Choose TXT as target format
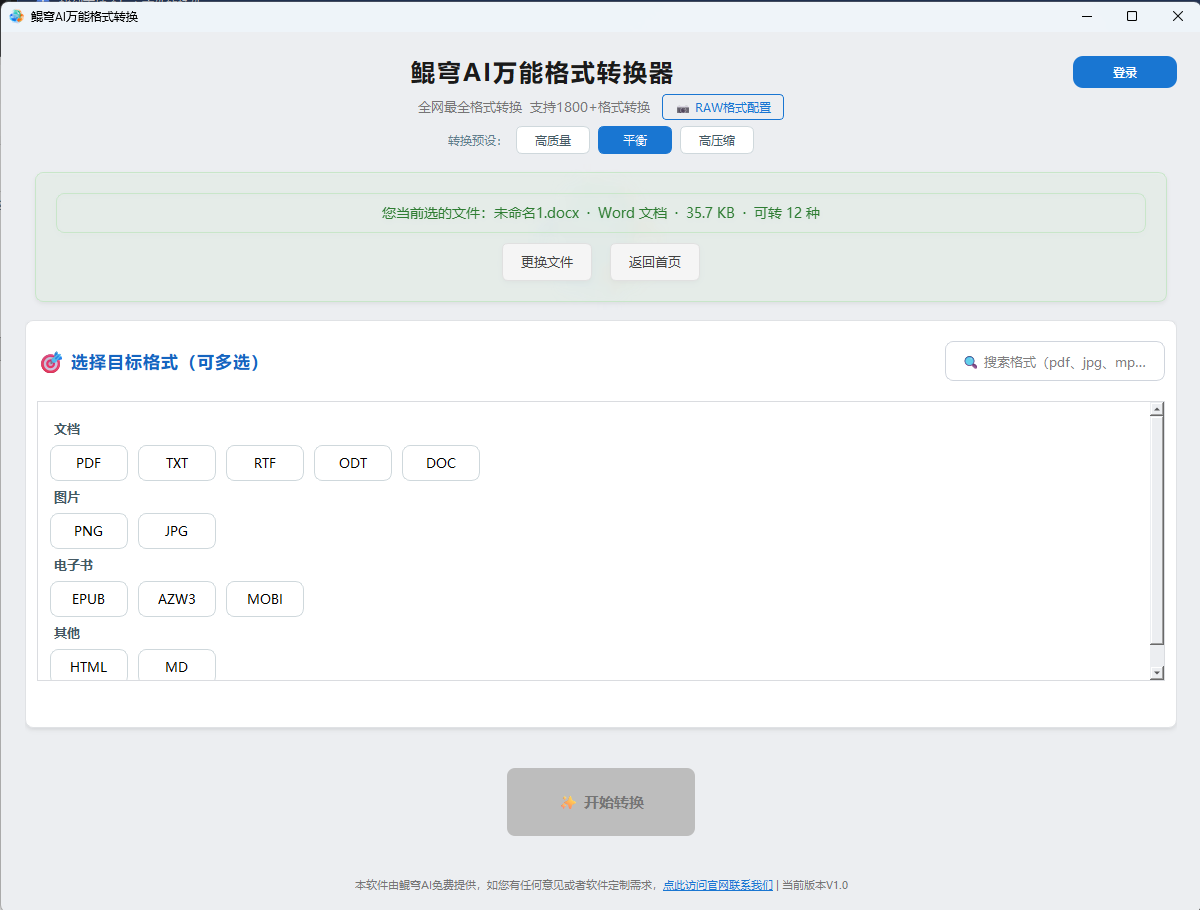This screenshot has height=910, width=1200. (177, 463)
